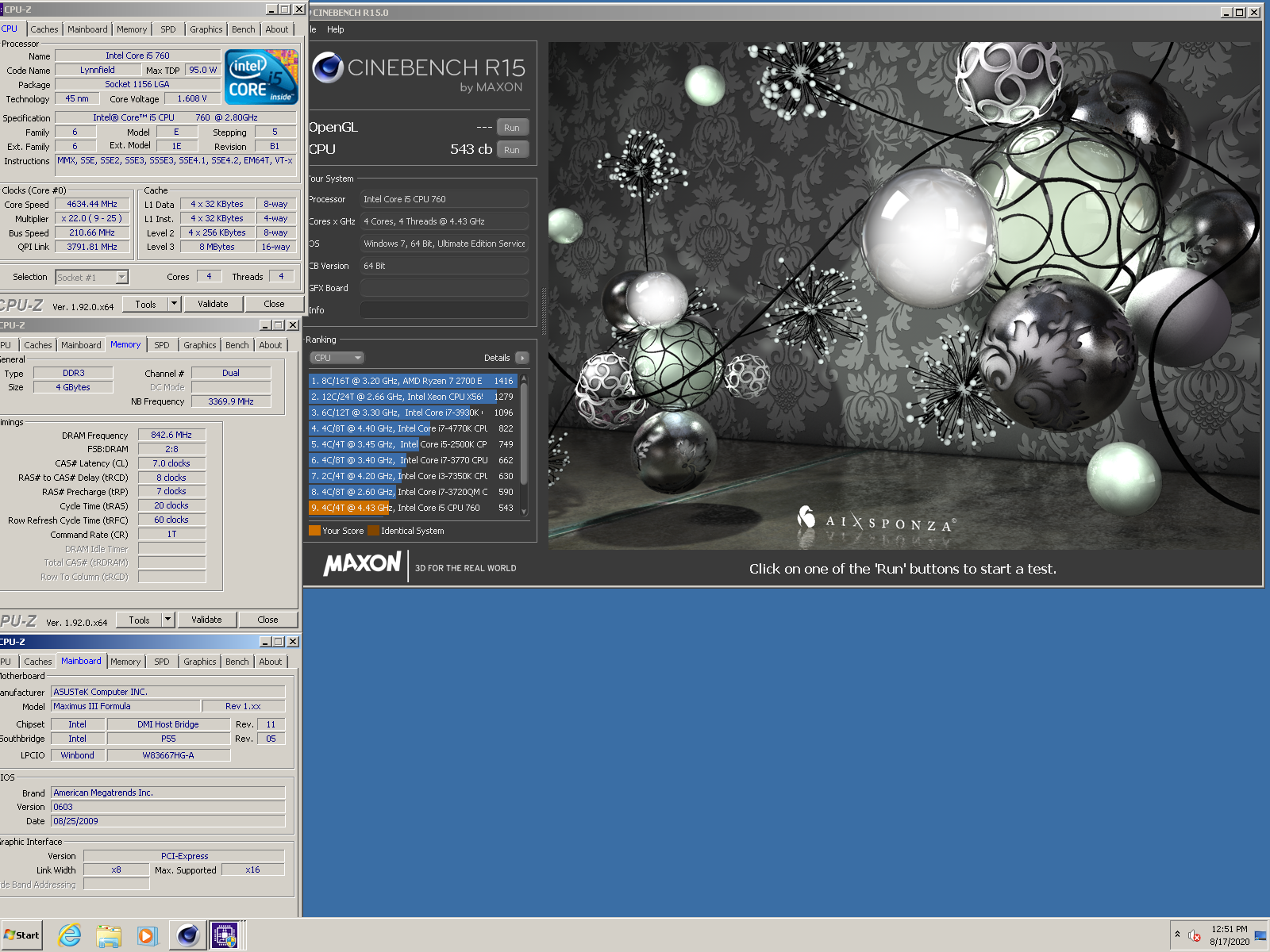
Task: Select Core i7-4770K ranking entry
Action: tap(413, 428)
